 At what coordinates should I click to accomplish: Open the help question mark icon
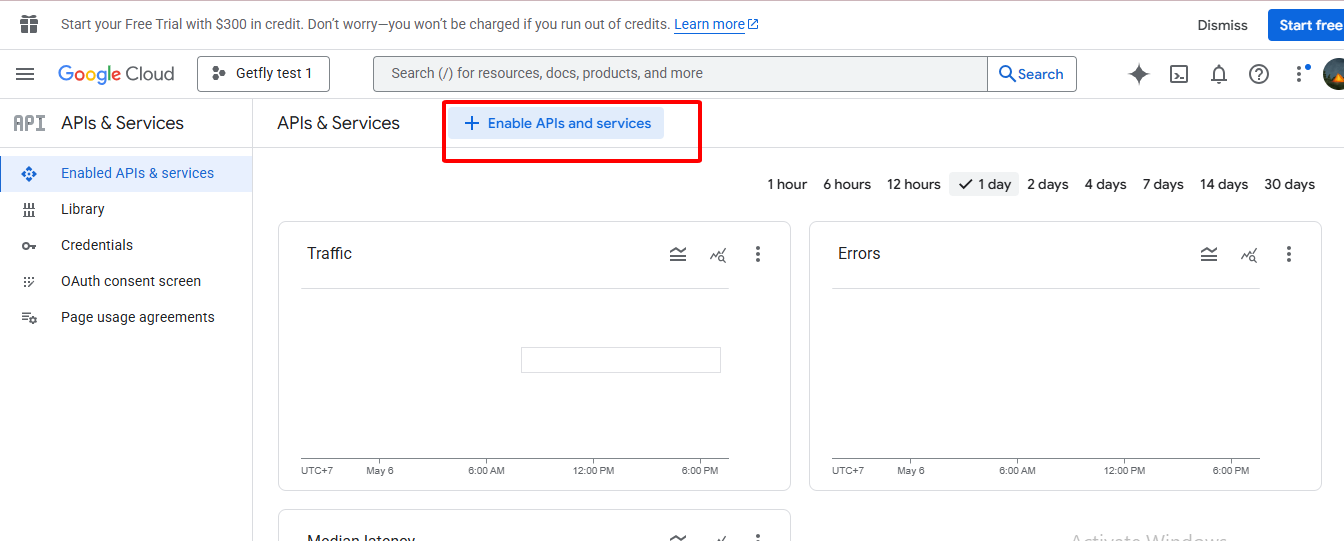tap(1259, 74)
